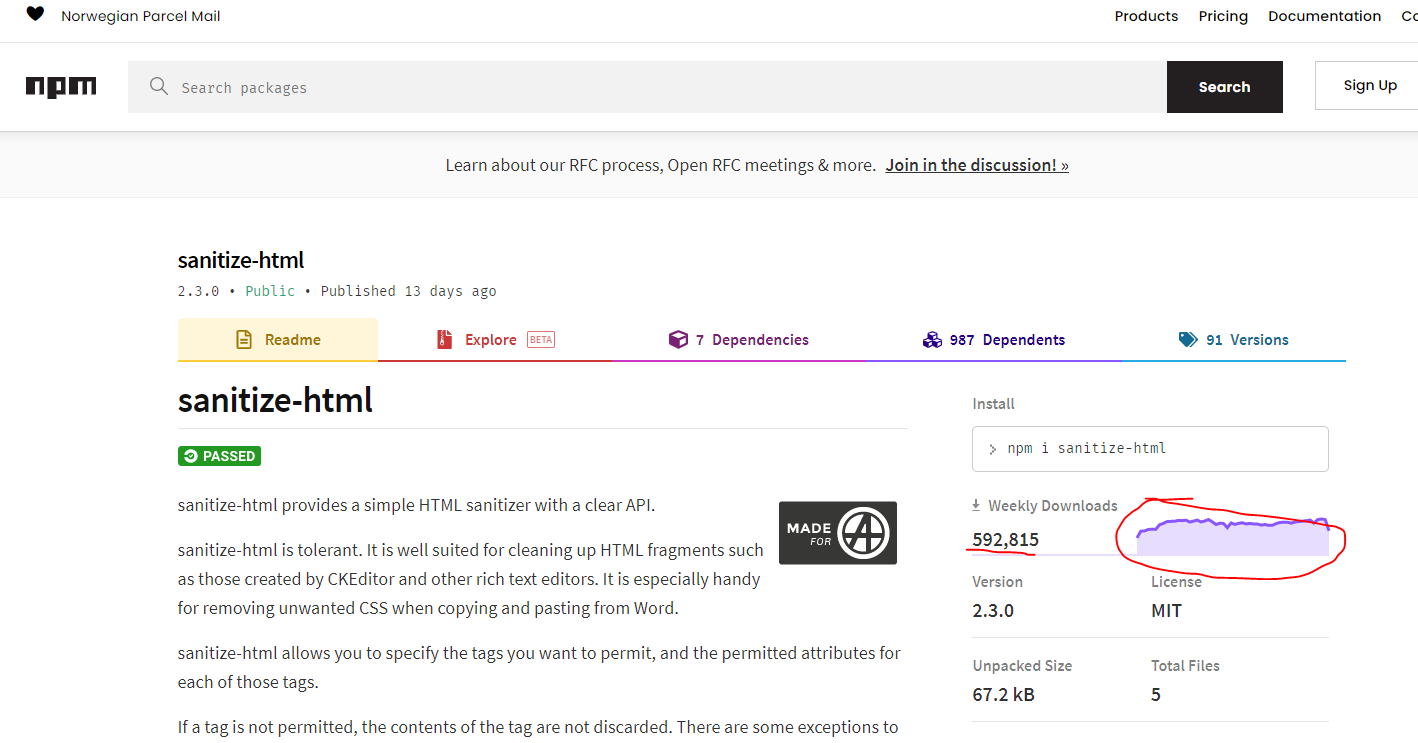Copy the npm i sanitize-html install command
Screen dimensions: 1418x743
(1150, 449)
